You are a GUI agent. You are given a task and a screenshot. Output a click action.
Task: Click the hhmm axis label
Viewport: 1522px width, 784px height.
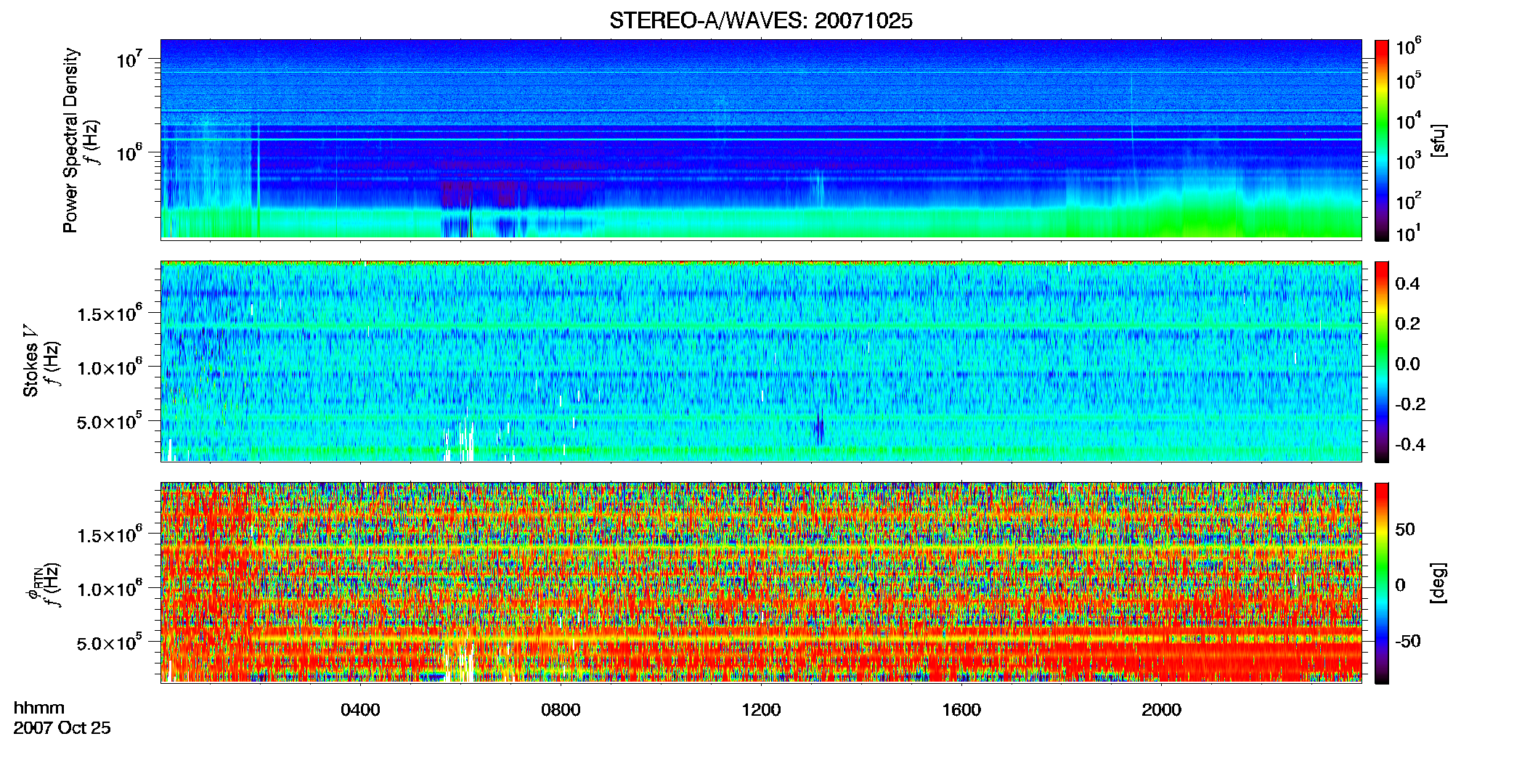tap(39, 708)
